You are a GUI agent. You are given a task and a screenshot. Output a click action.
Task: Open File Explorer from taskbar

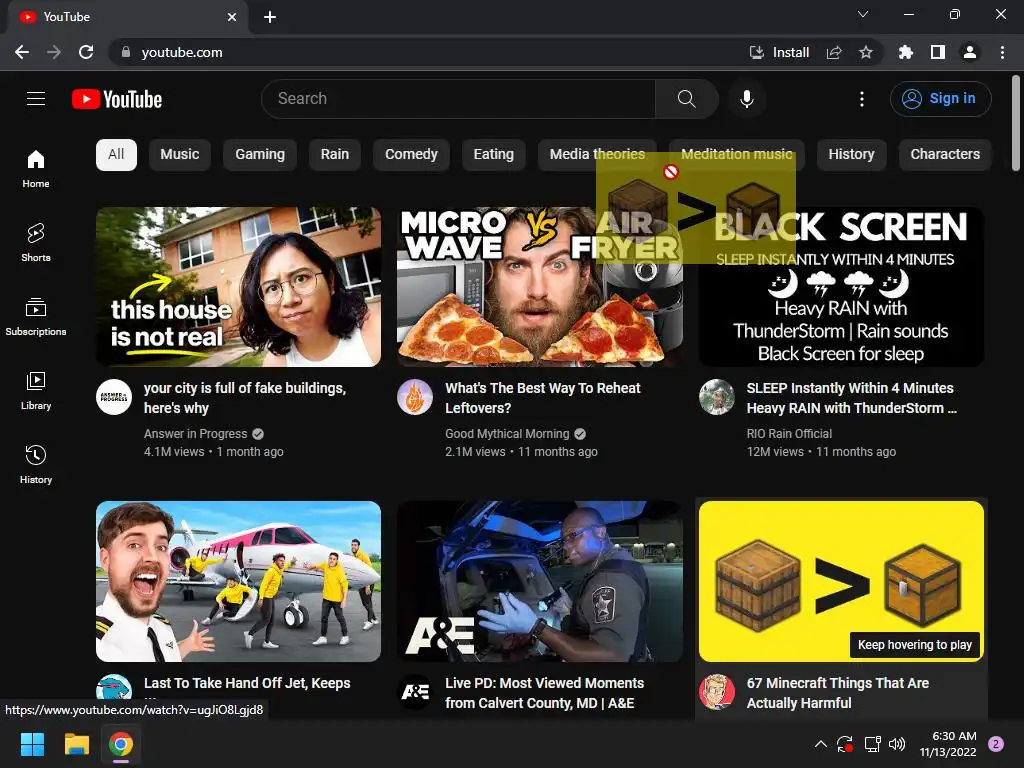coord(76,744)
